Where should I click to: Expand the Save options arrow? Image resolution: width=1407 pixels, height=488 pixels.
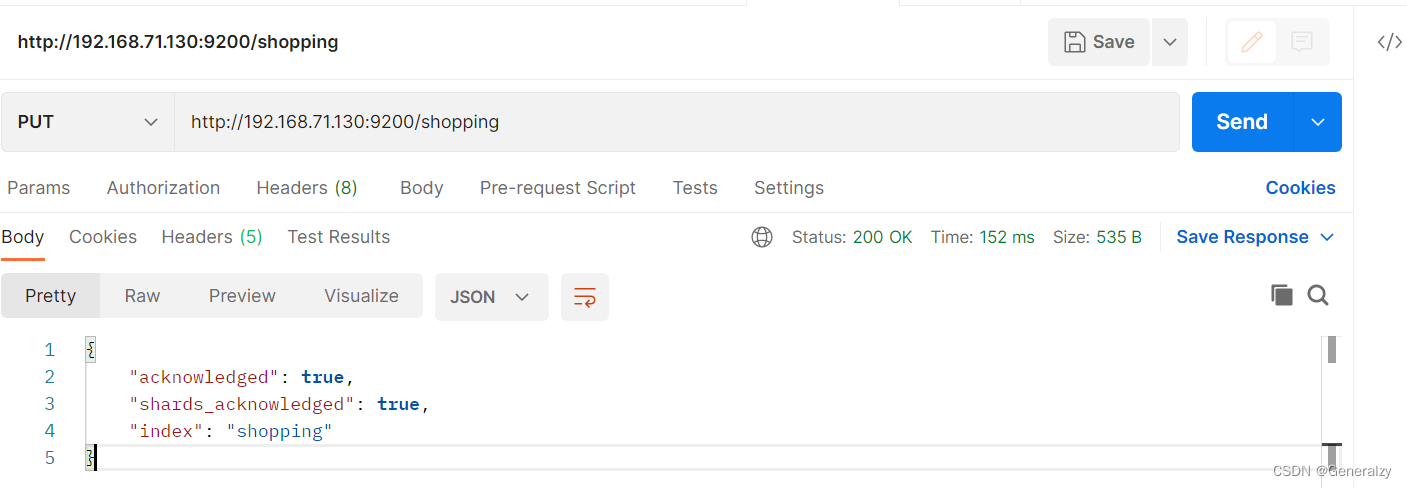point(1170,42)
